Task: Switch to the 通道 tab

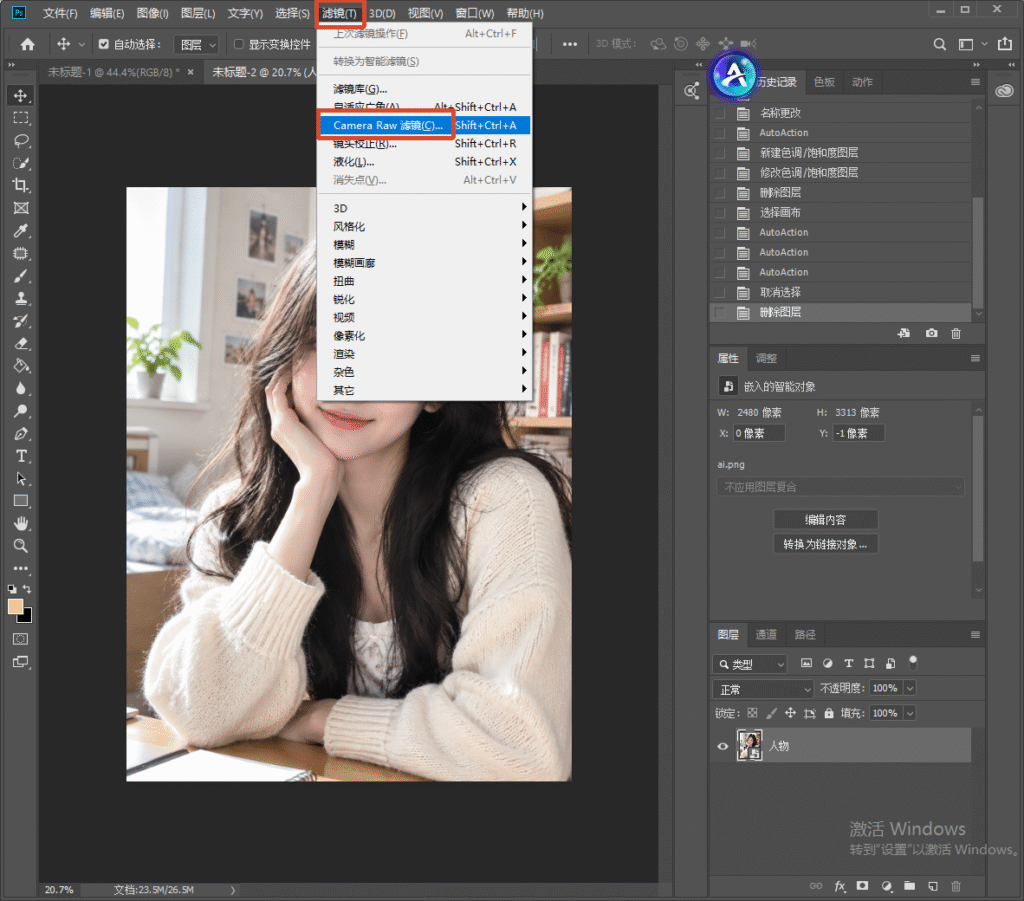Action: (766, 635)
